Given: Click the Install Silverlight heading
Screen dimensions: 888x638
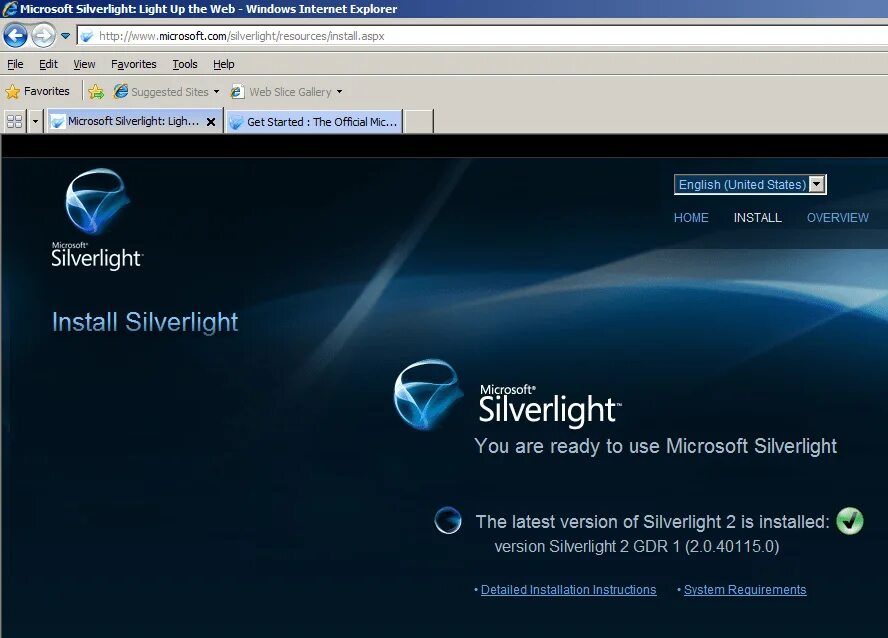Looking at the screenshot, I should pos(145,322).
